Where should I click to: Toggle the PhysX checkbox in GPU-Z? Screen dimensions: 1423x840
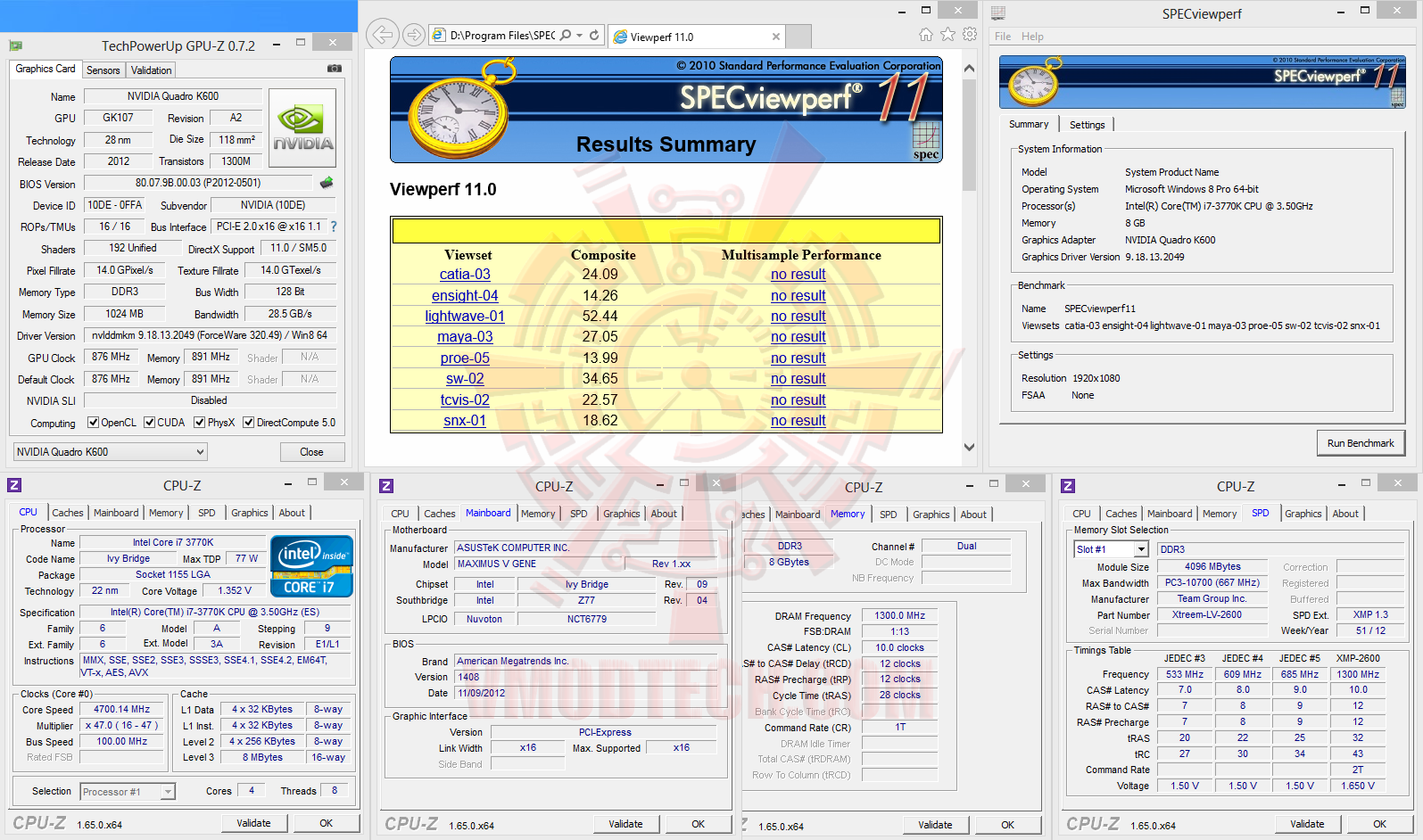(200, 423)
